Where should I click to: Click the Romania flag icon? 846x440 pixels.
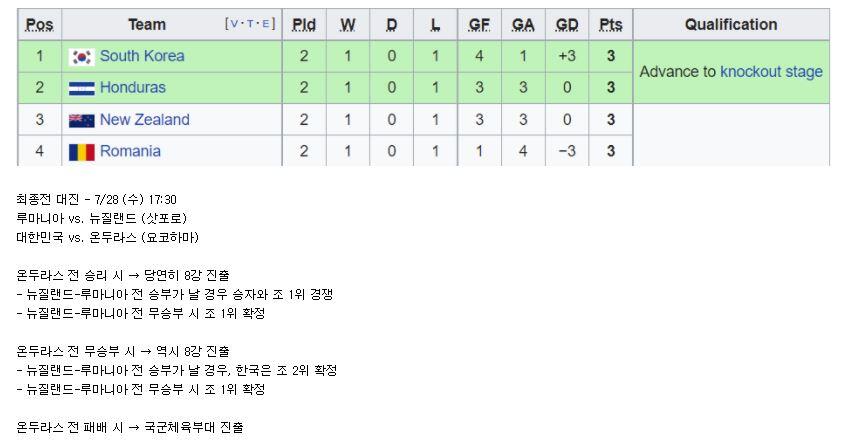pyautogui.click(x=81, y=152)
